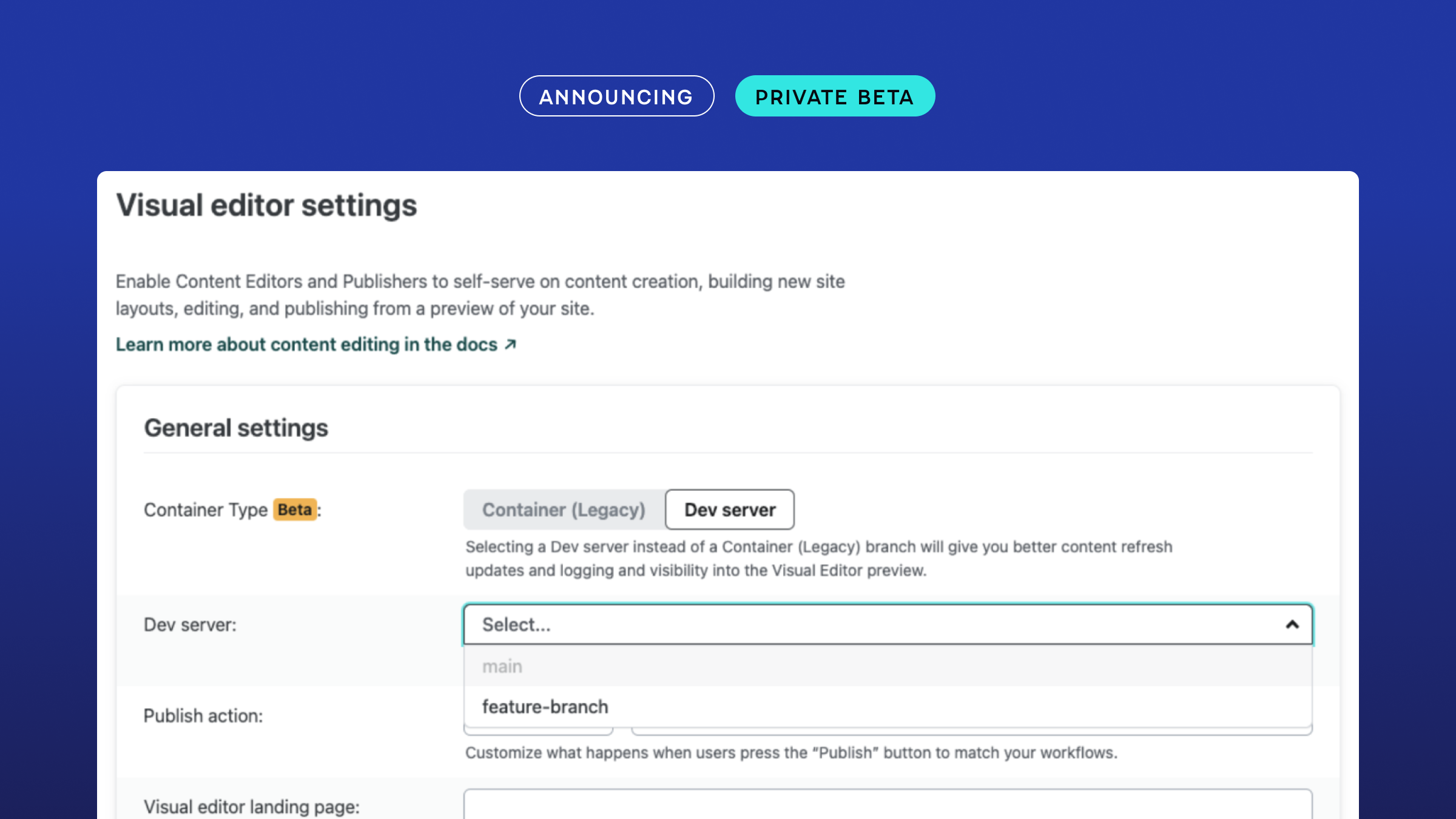1456x819 pixels.
Task: Click the Select... placeholder in the Dev server box
Action: click(x=516, y=624)
